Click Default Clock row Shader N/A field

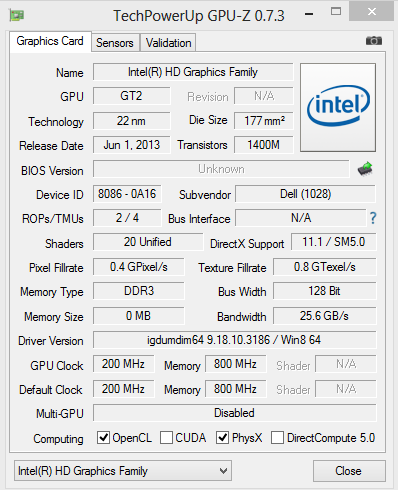[x=346, y=389]
